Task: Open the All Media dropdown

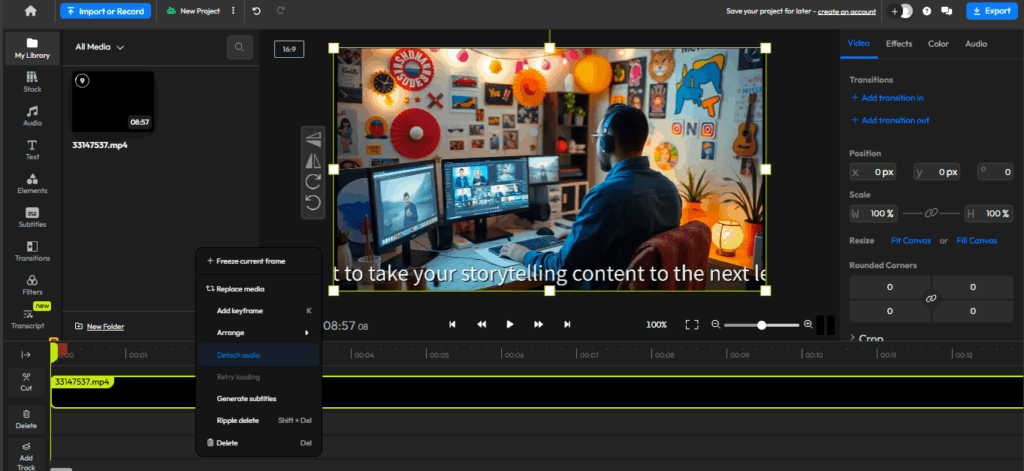Action: click(100, 46)
